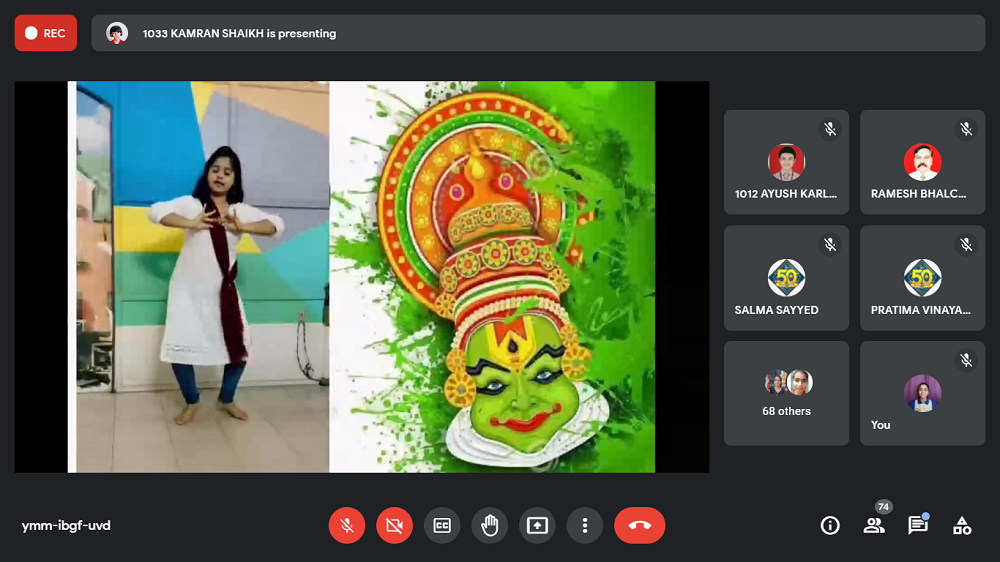Turn on the camera
Image resolution: width=1000 pixels, height=562 pixels.
click(394, 525)
